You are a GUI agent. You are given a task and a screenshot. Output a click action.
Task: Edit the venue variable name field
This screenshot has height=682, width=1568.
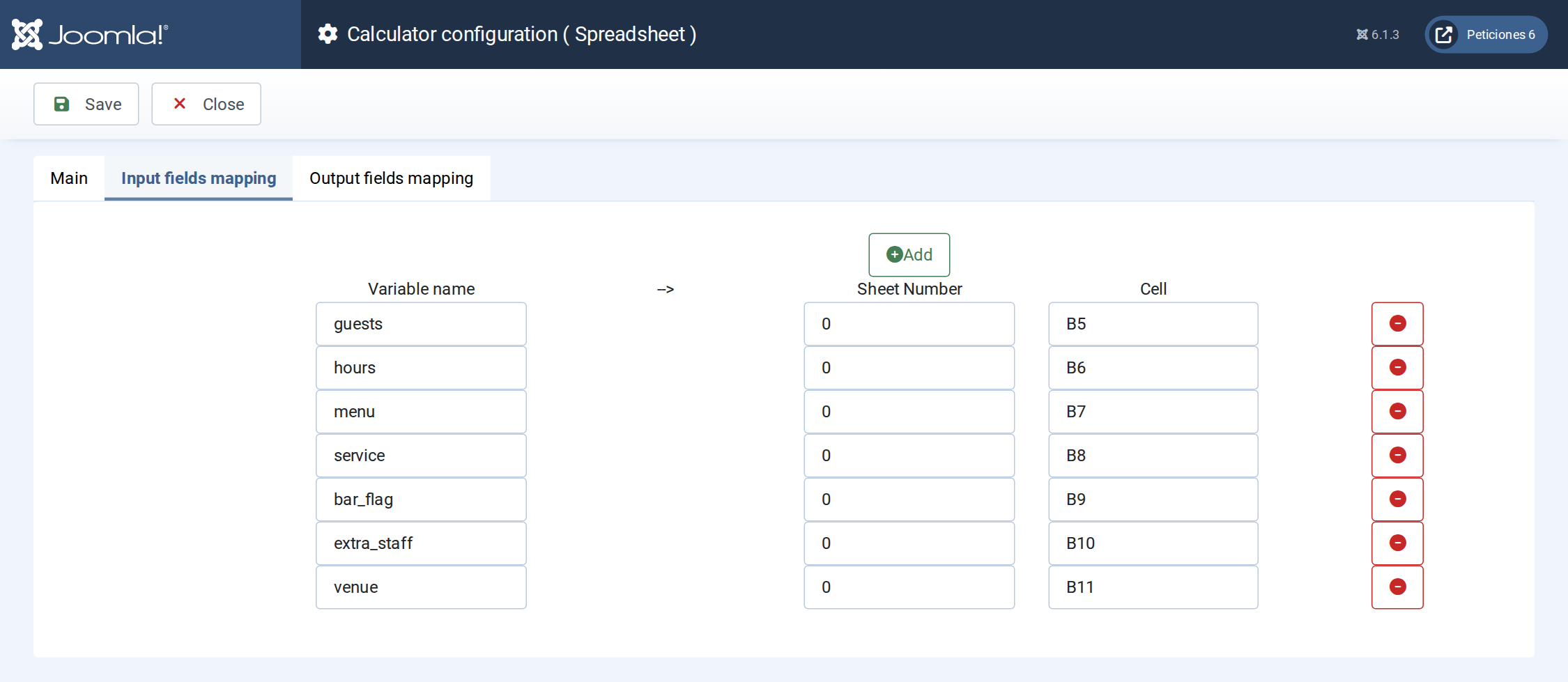click(421, 587)
